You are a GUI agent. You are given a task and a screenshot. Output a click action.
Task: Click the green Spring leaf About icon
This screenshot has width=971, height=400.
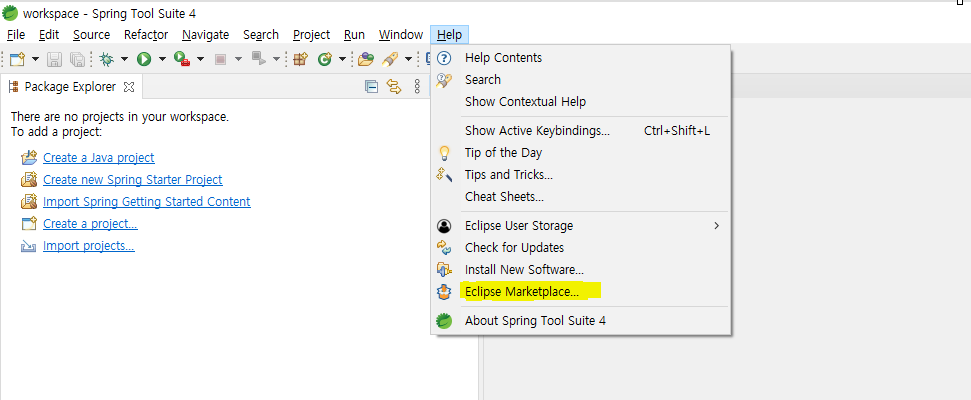444,321
